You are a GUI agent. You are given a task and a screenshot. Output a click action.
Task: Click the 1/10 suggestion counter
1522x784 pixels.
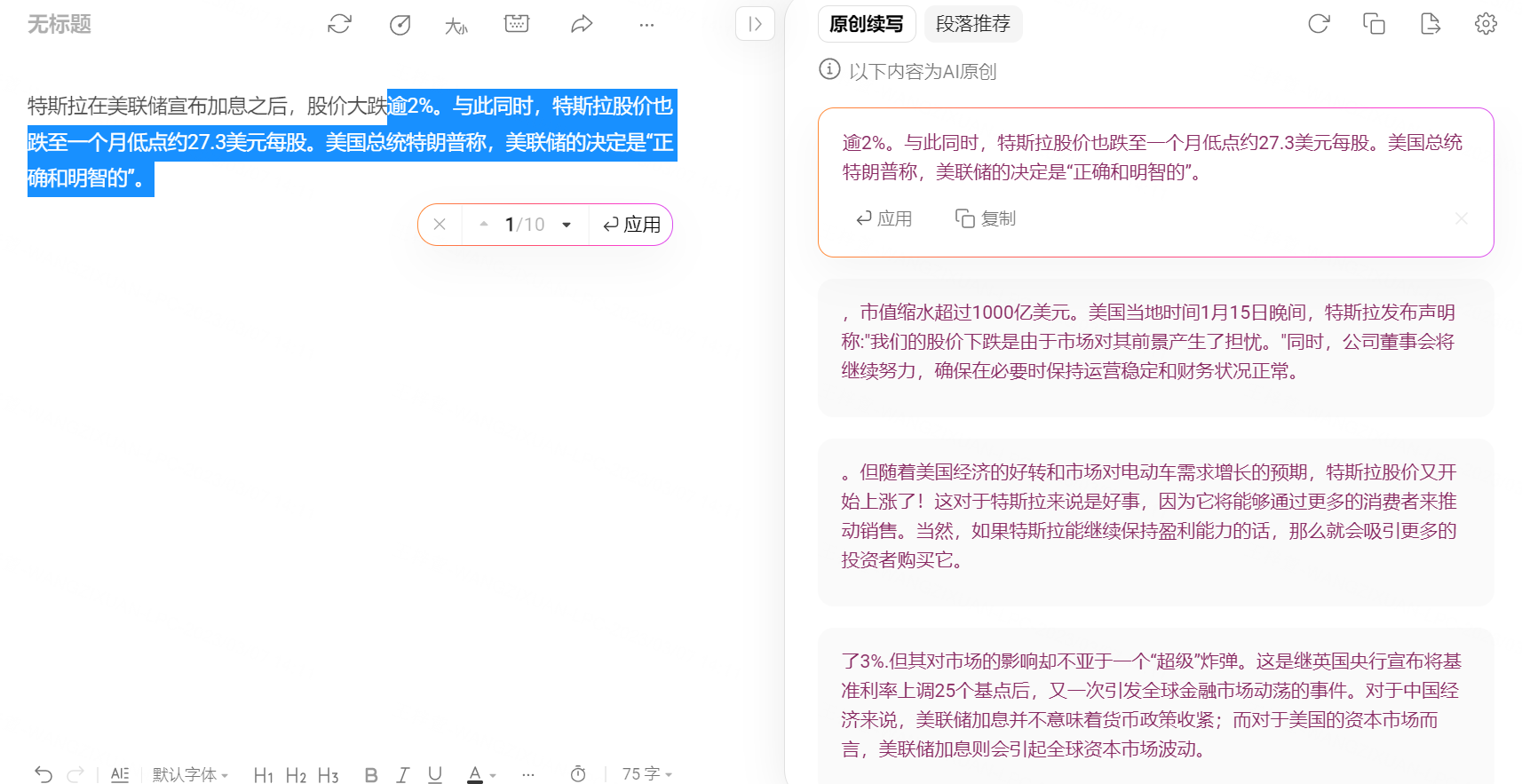[525, 225]
